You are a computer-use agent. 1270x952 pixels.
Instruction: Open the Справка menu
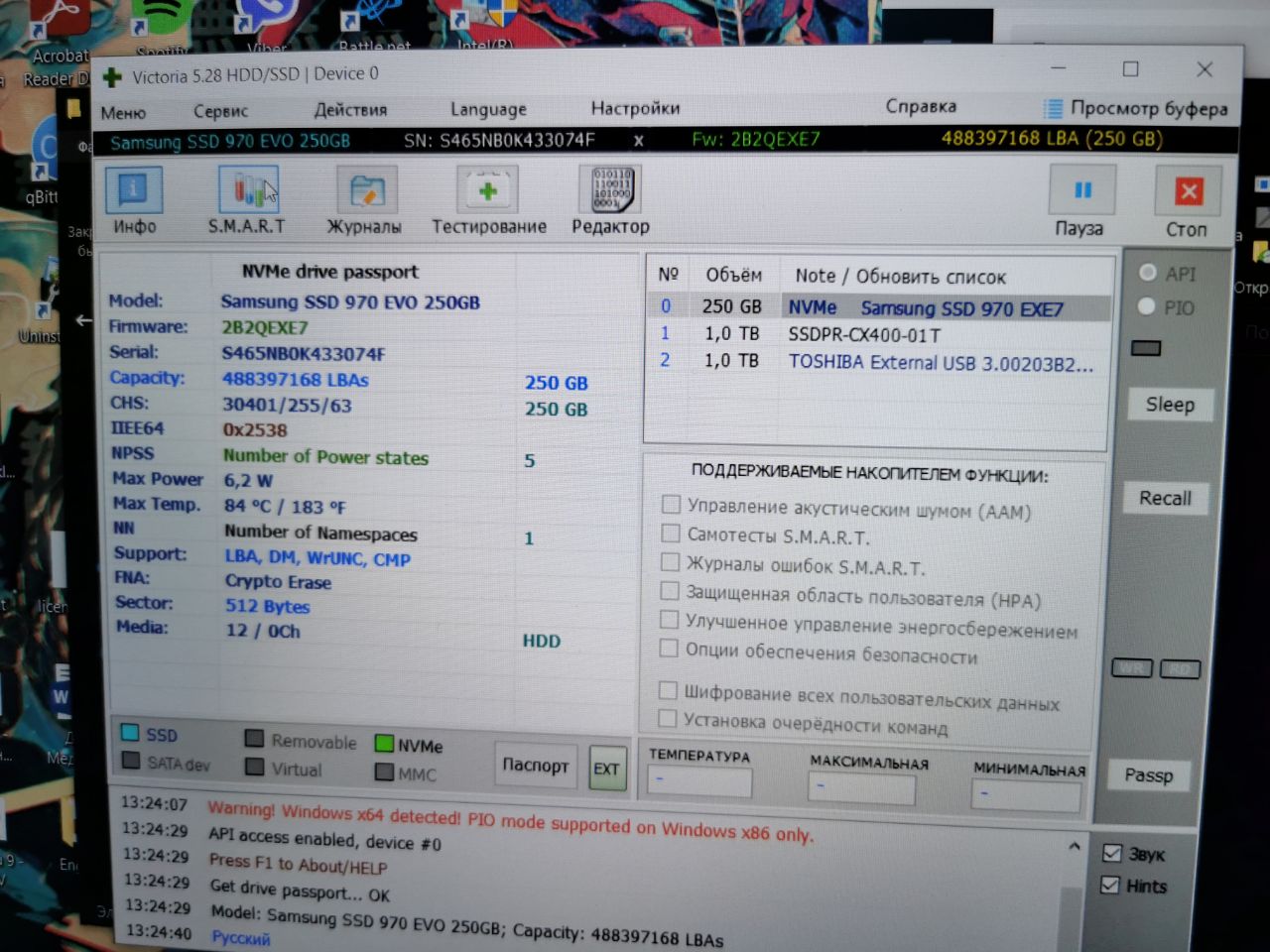click(921, 106)
